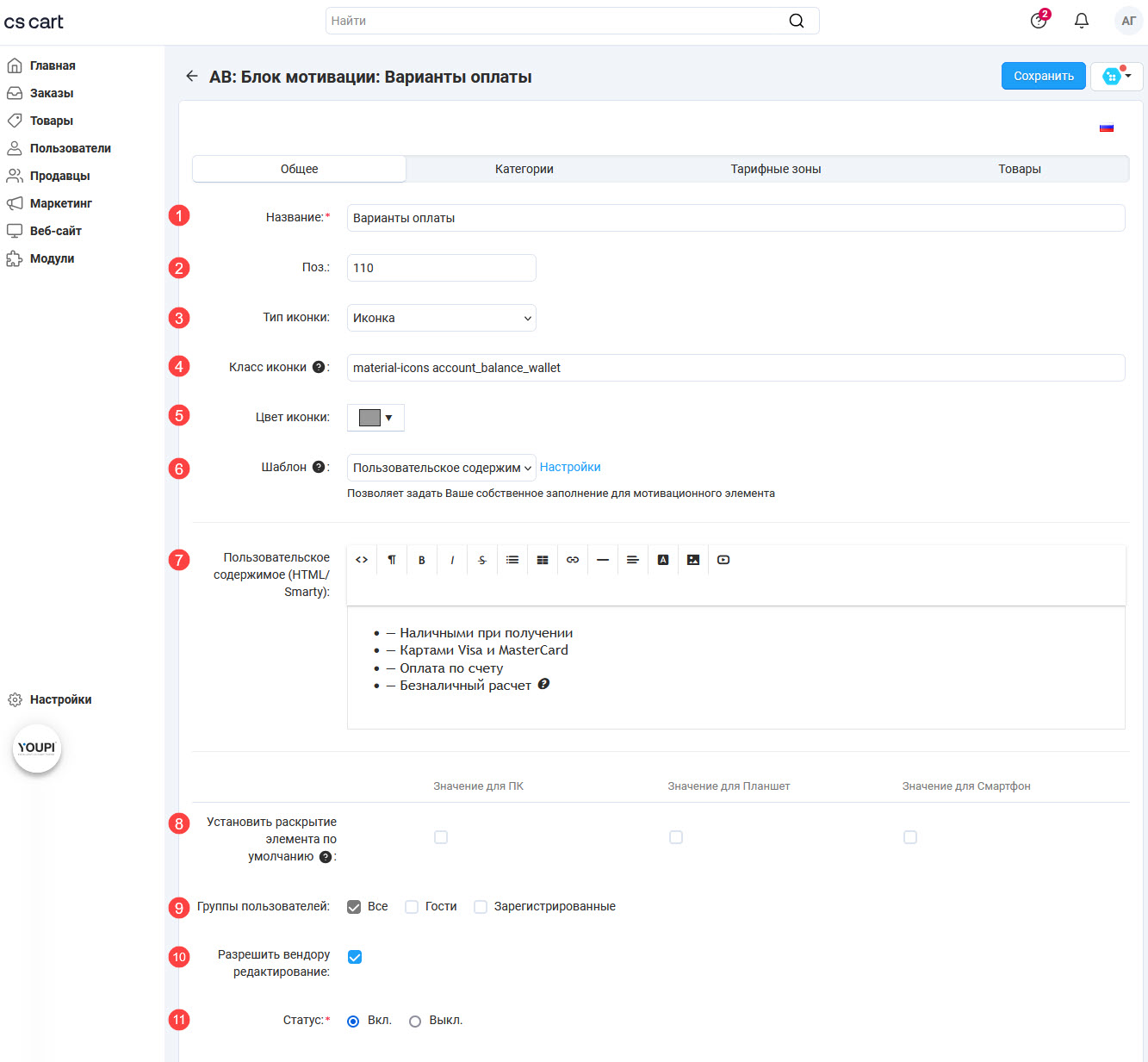Toggle HTML source code view in editor
The height and width of the screenshot is (1062, 1148).
362,560
